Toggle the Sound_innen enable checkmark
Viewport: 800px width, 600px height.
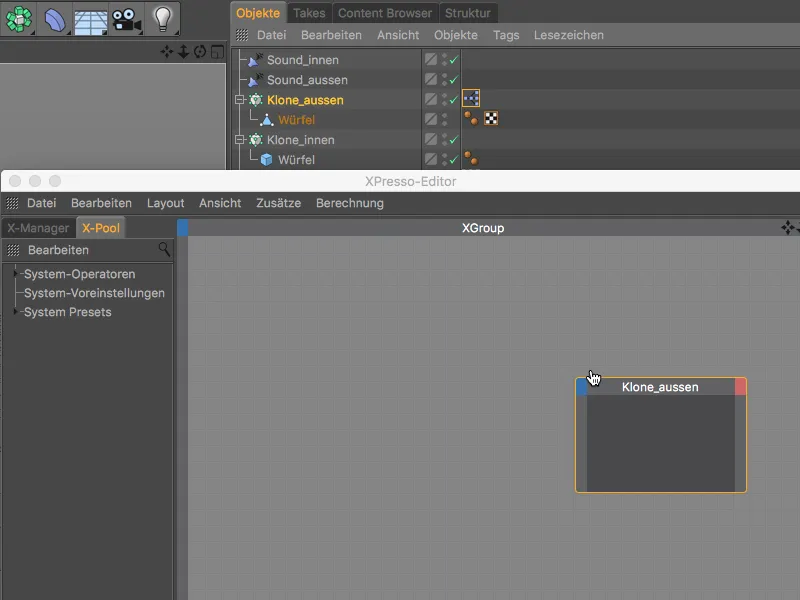pos(454,60)
